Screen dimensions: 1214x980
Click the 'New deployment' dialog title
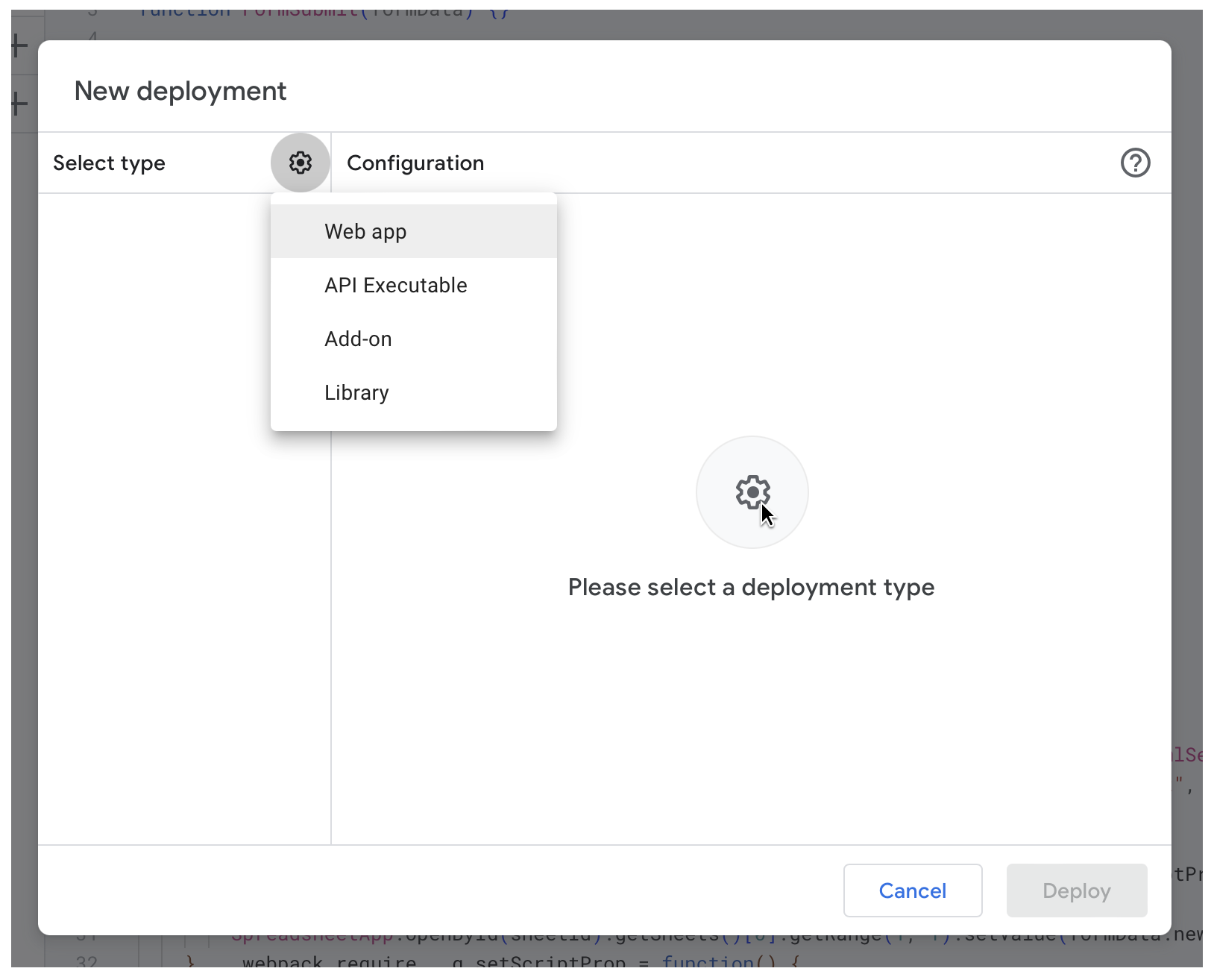point(180,91)
